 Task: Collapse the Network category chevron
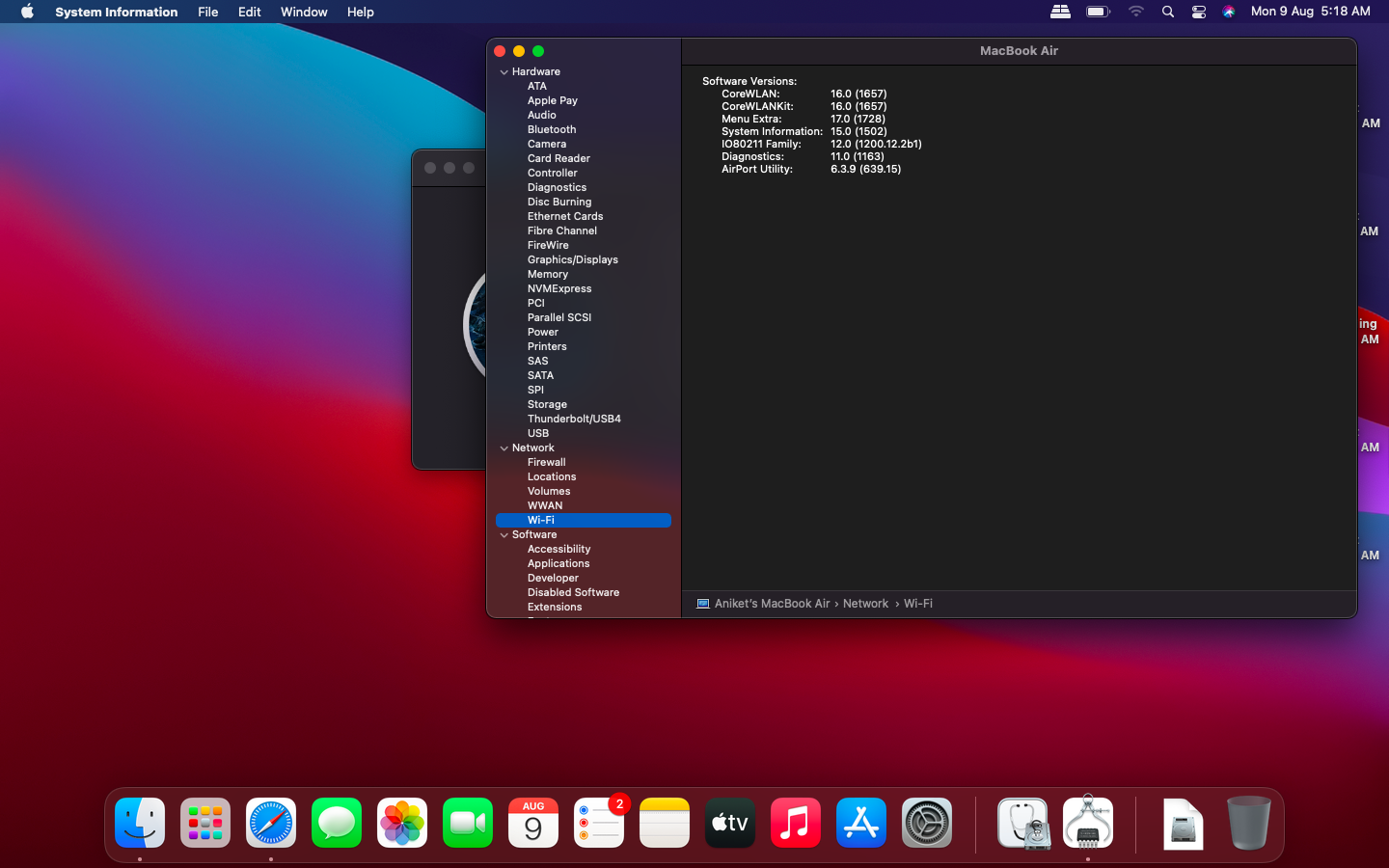(504, 448)
